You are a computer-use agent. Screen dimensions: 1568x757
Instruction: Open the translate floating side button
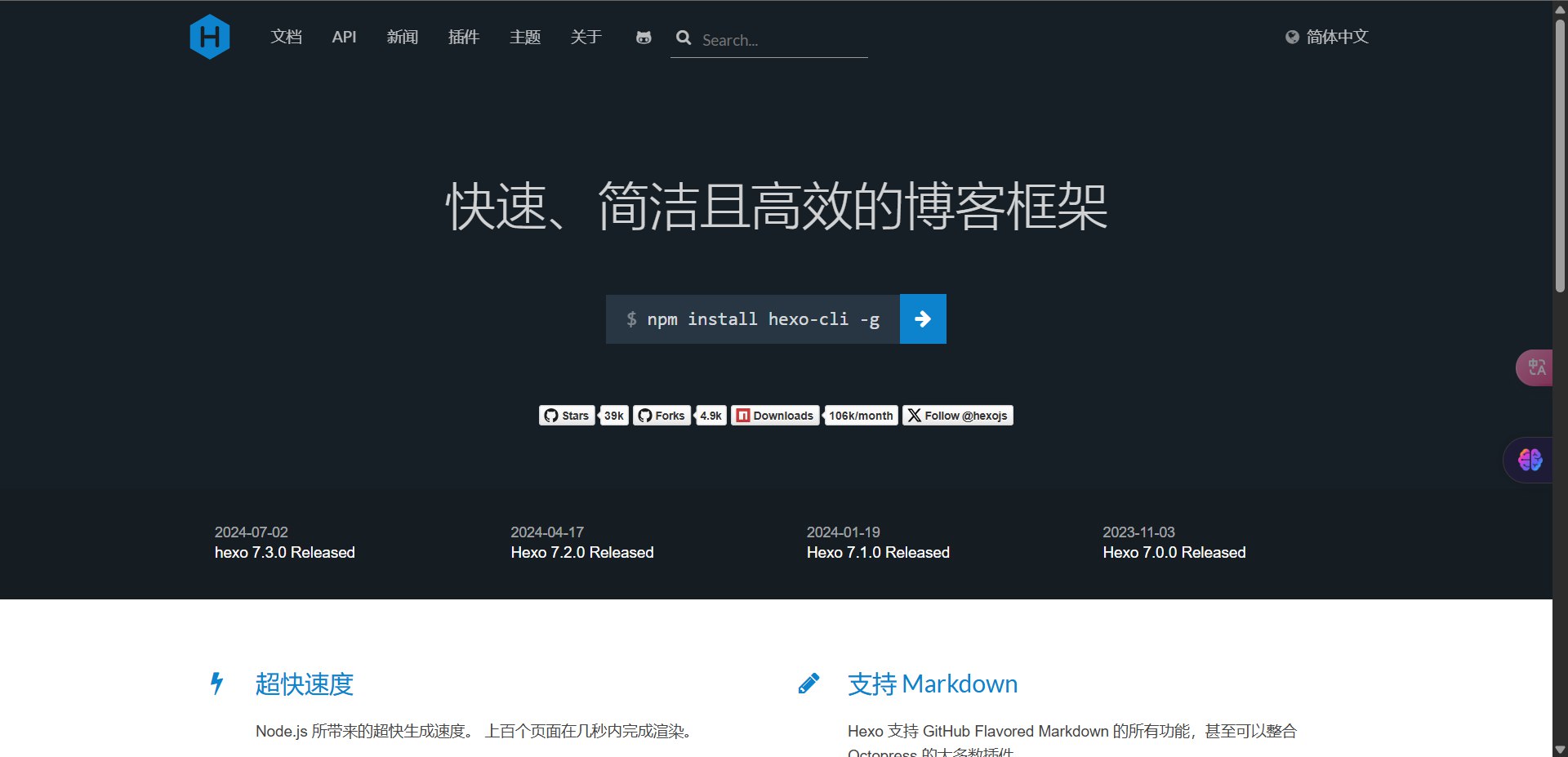[1535, 367]
